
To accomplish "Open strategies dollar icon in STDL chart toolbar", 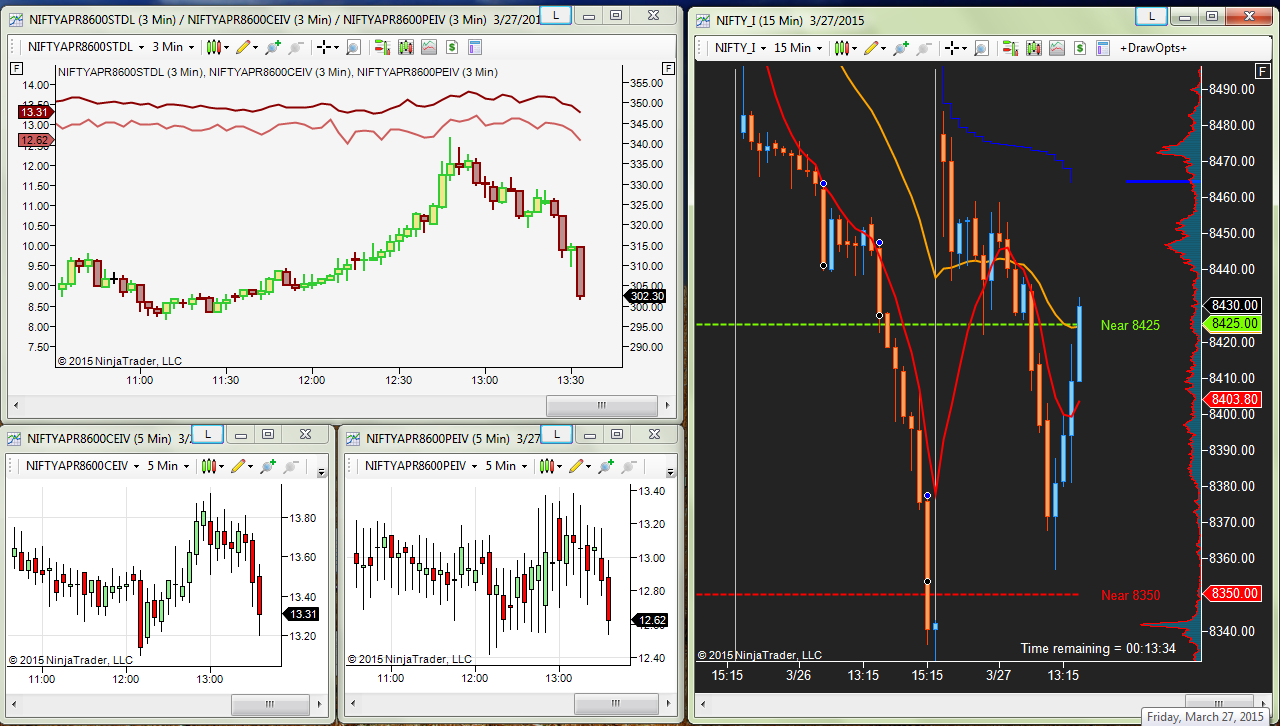I will click(x=452, y=47).
